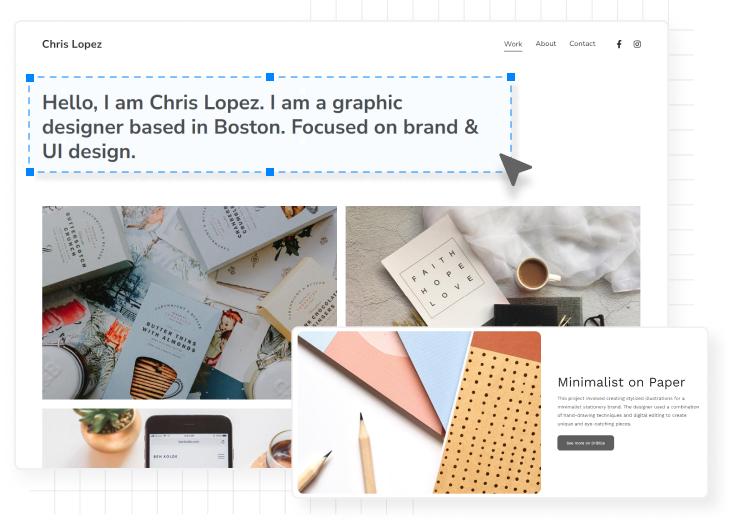Select the Minimalist on Paper heading

(x=621, y=382)
